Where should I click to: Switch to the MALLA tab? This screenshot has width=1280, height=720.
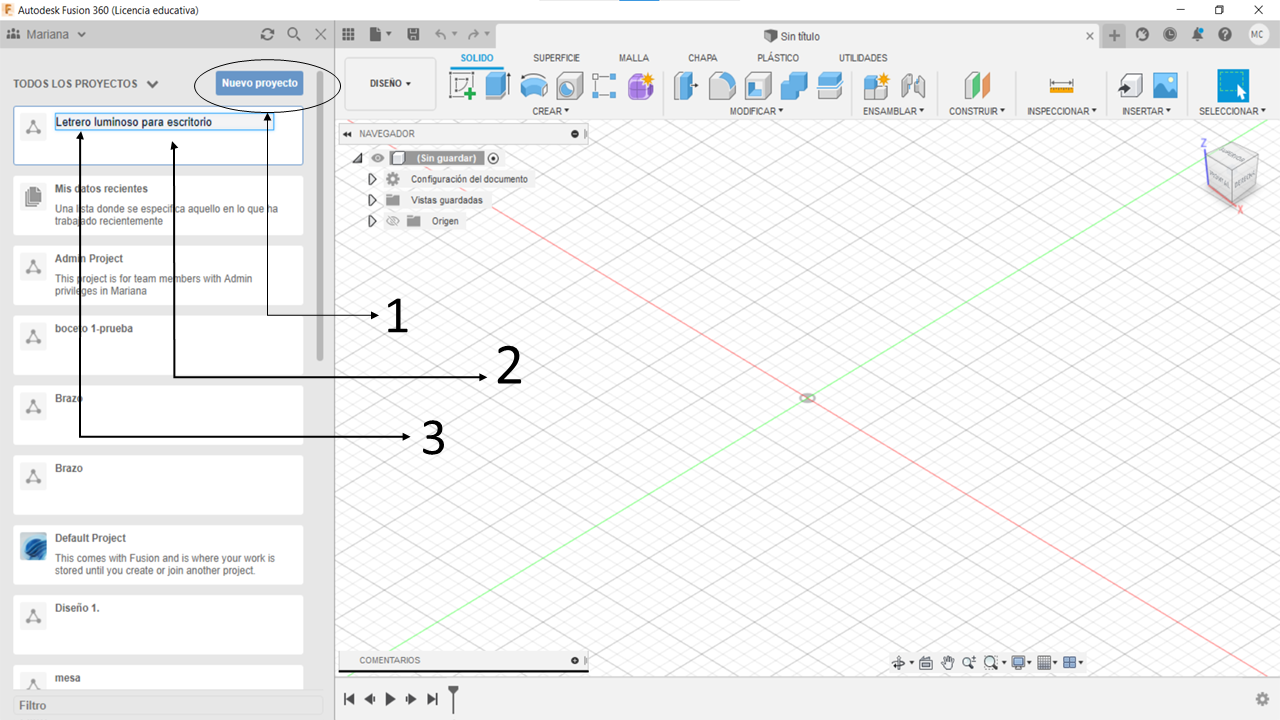coord(634,58)
